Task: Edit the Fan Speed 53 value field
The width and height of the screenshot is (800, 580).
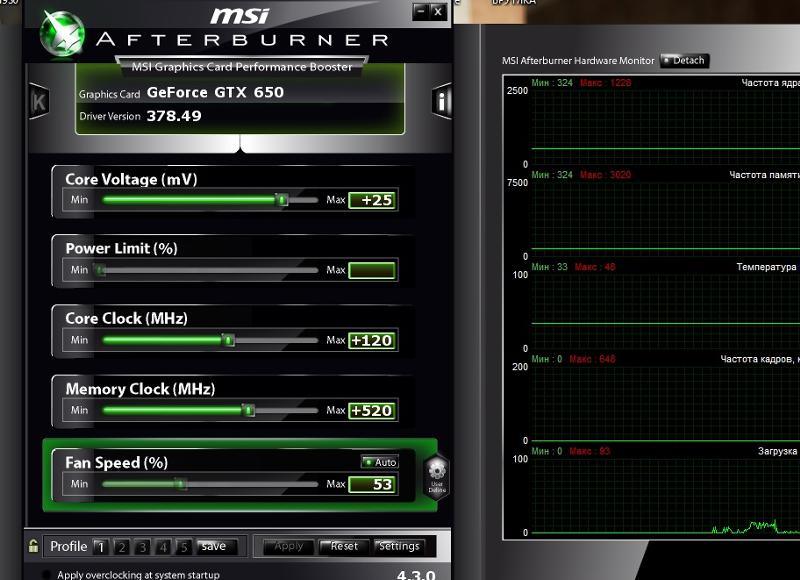Action: tap(372, 485)
